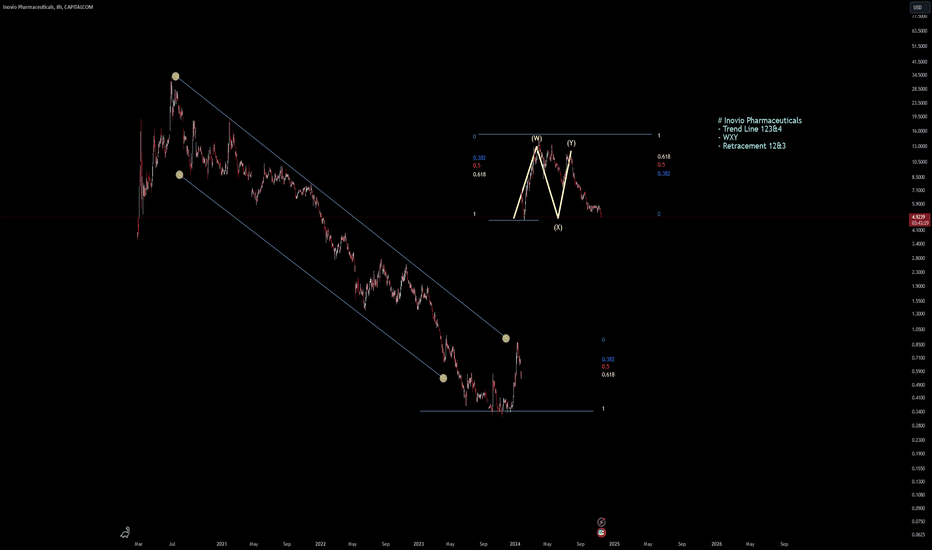The height and width of the screenshot is (550, 932).
Task: Click the 16.0000 price scale label
Action: pyautogui.click(x=920, y=131)
